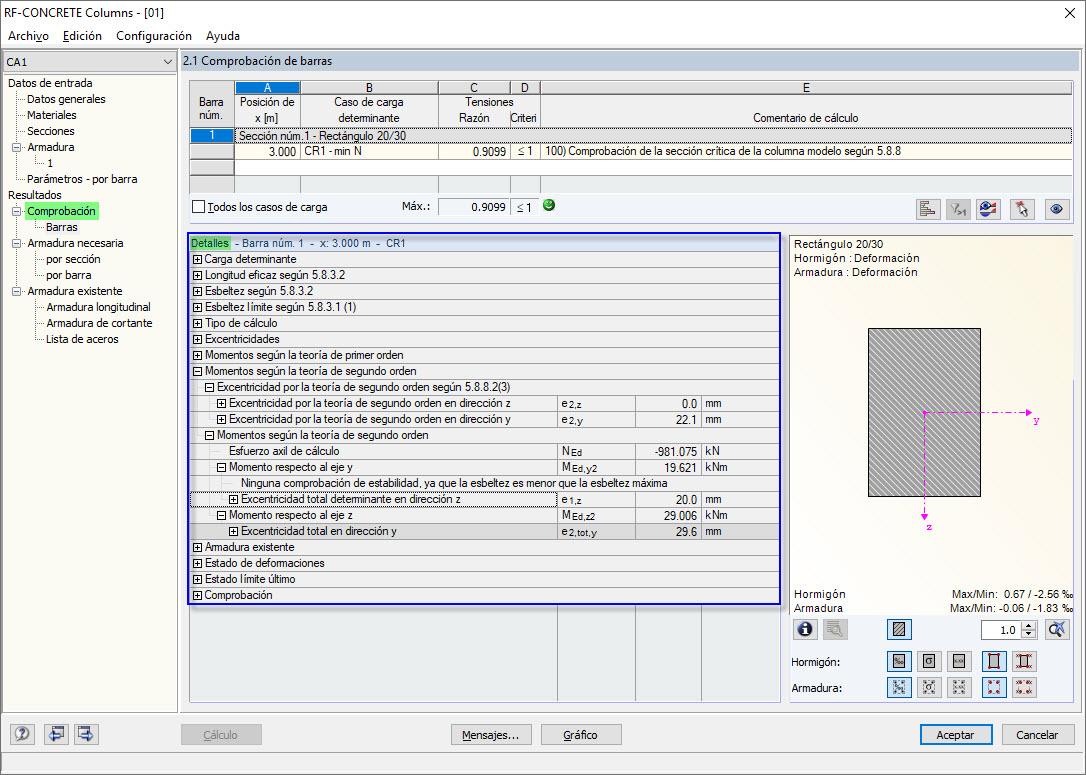Select barra row number 1 in the table

[x=212, y=136]
